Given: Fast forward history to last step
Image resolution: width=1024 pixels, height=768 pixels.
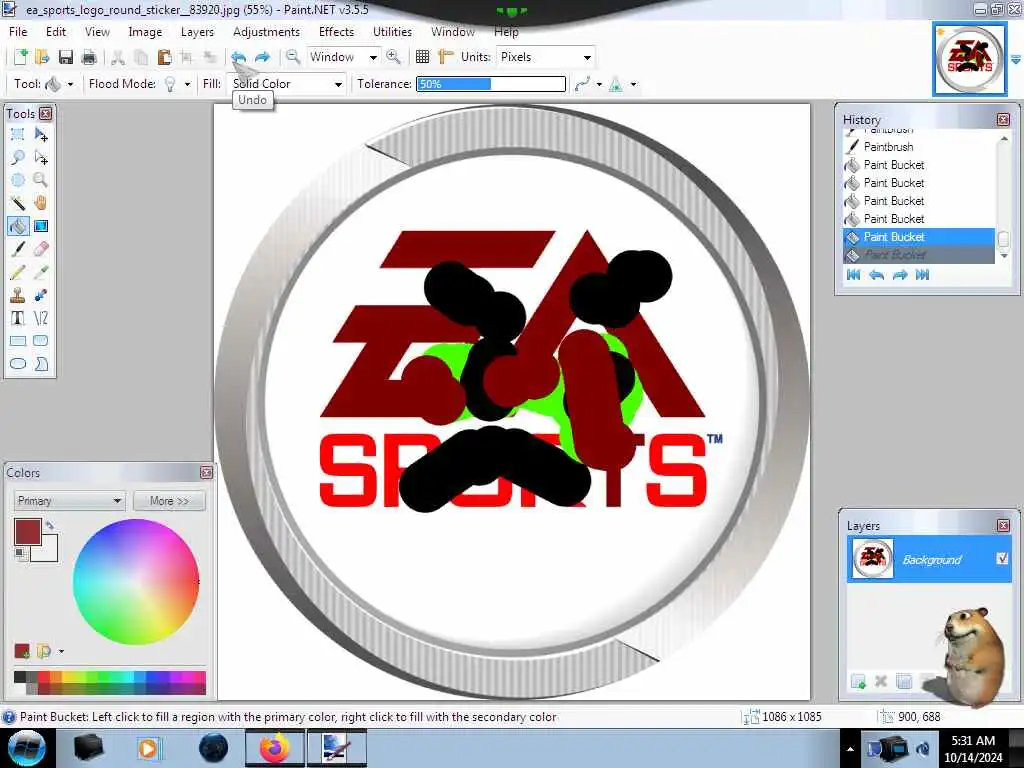Looking at the screenshot, I should point(922,275).
